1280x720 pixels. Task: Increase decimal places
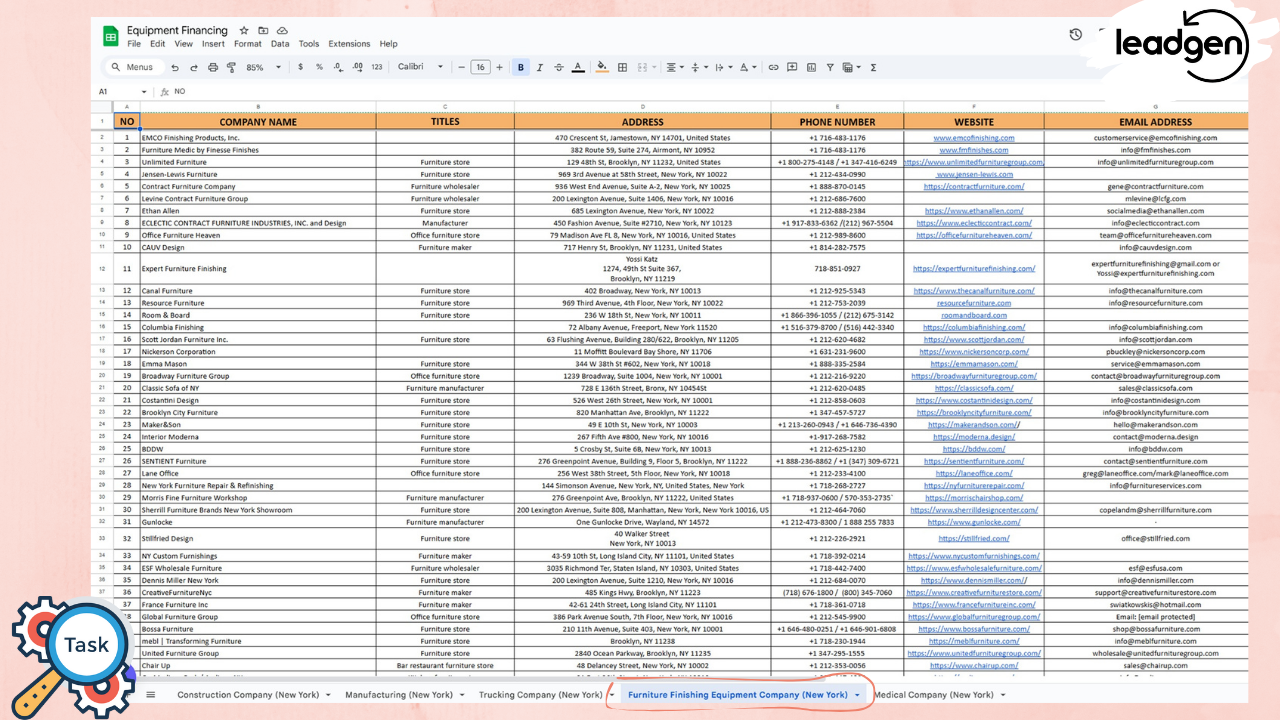357,68
